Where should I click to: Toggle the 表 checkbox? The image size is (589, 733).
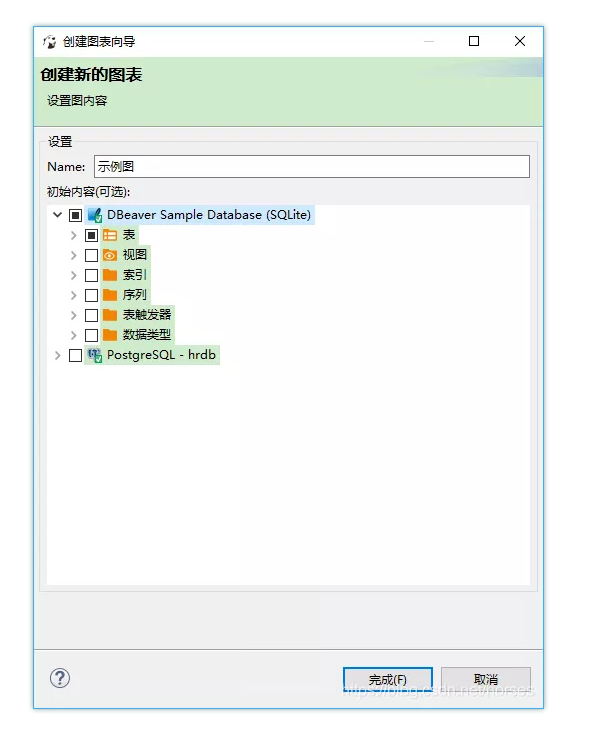tap(92, 235)
